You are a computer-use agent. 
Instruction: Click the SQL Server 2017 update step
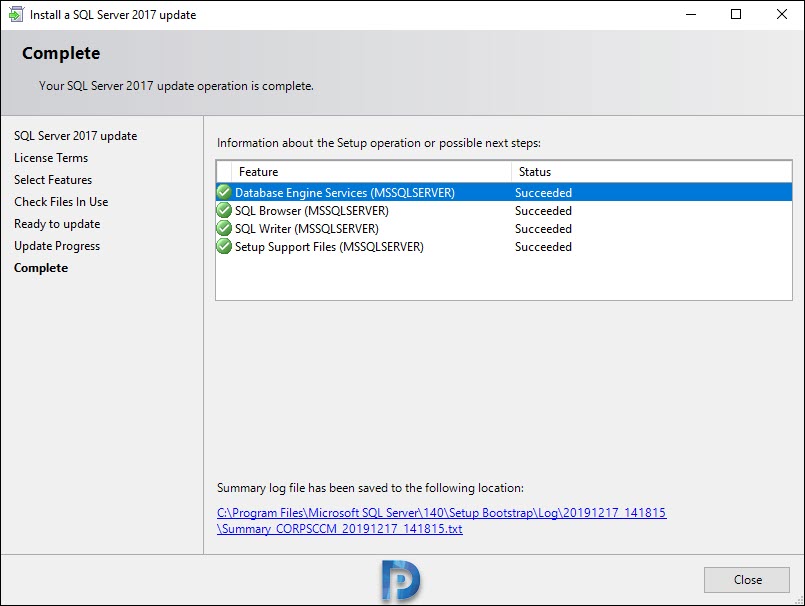(75, 136)
